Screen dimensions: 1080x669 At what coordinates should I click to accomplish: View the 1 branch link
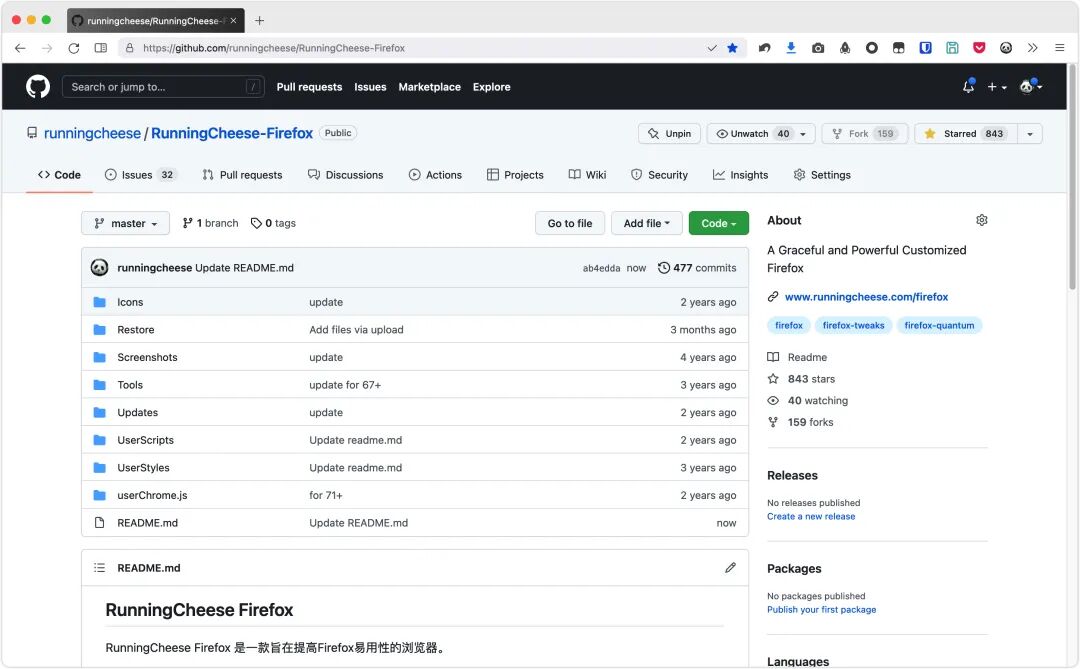coord(210,223)
